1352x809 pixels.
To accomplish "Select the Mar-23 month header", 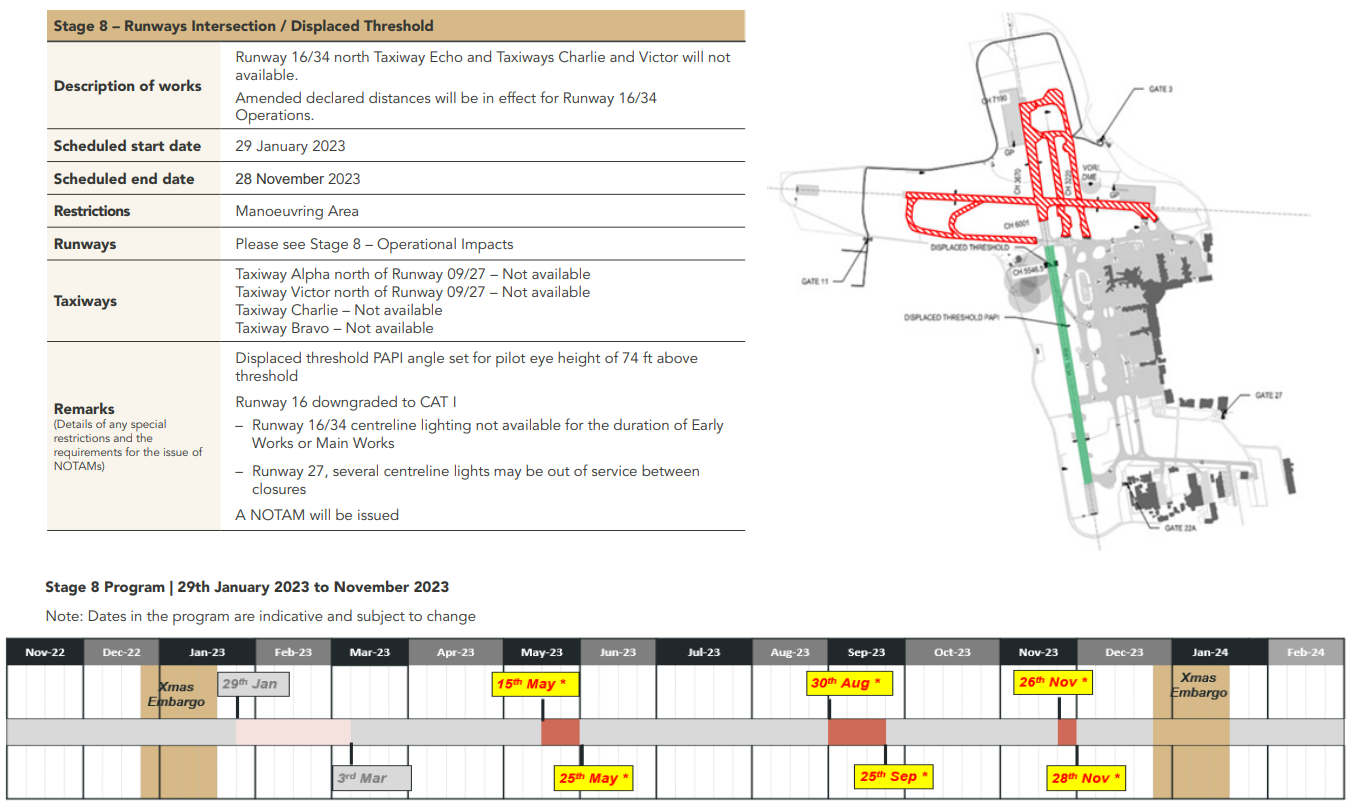I will click(x=370, y=652).
